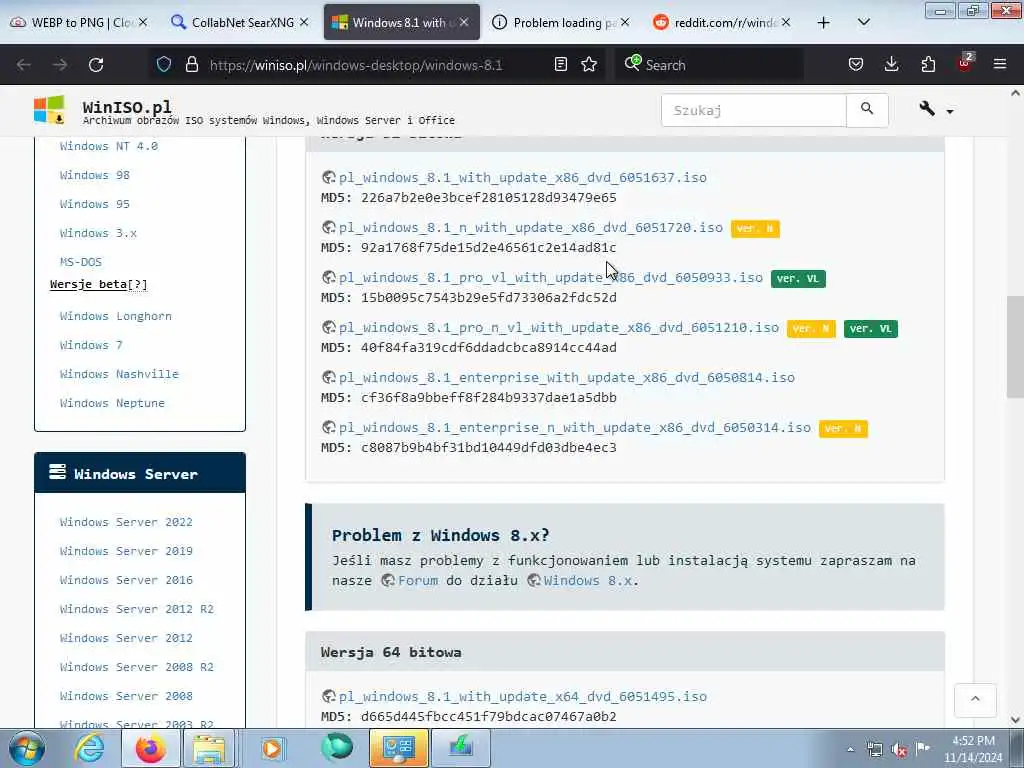Screen dimensions: 1024x768
Task: Open the Windows 8.x forum section link
Action: pos(588,581)
